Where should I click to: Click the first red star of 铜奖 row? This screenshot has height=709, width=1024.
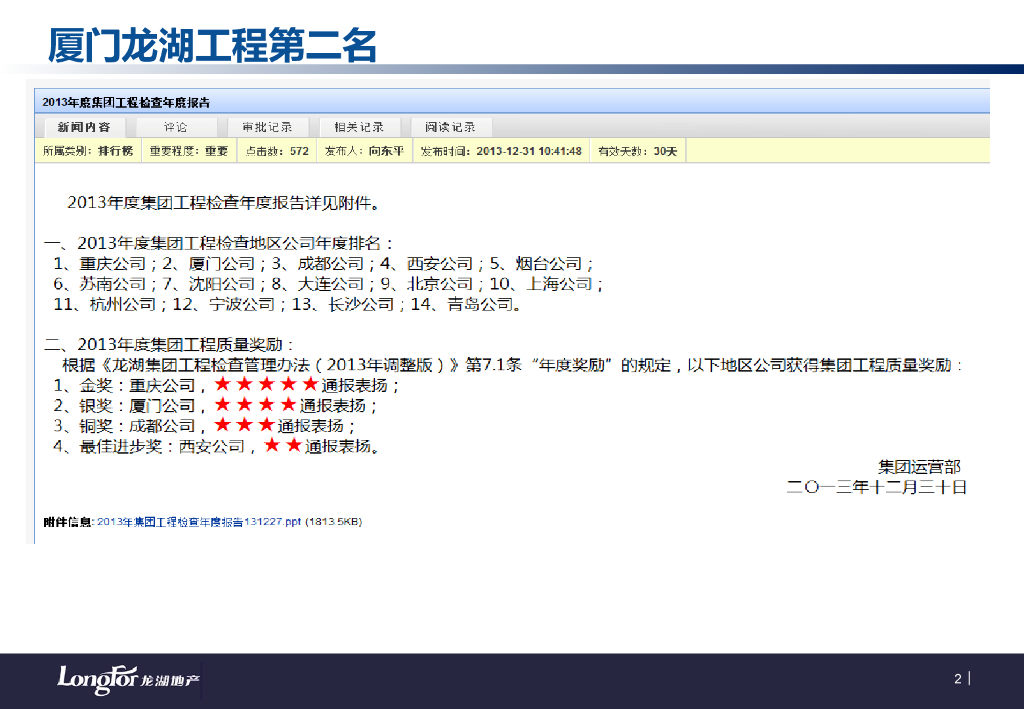[223, 424]
